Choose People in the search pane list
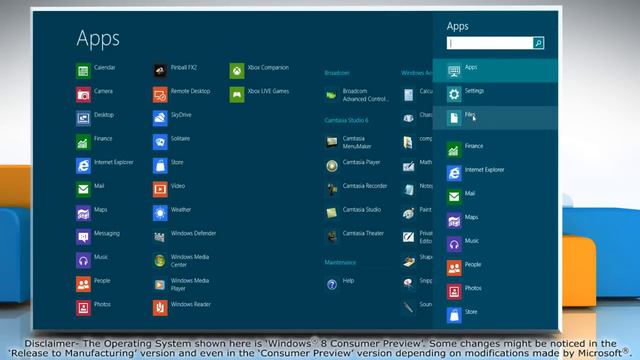This screenshot has width=640, height=360. 495,268
